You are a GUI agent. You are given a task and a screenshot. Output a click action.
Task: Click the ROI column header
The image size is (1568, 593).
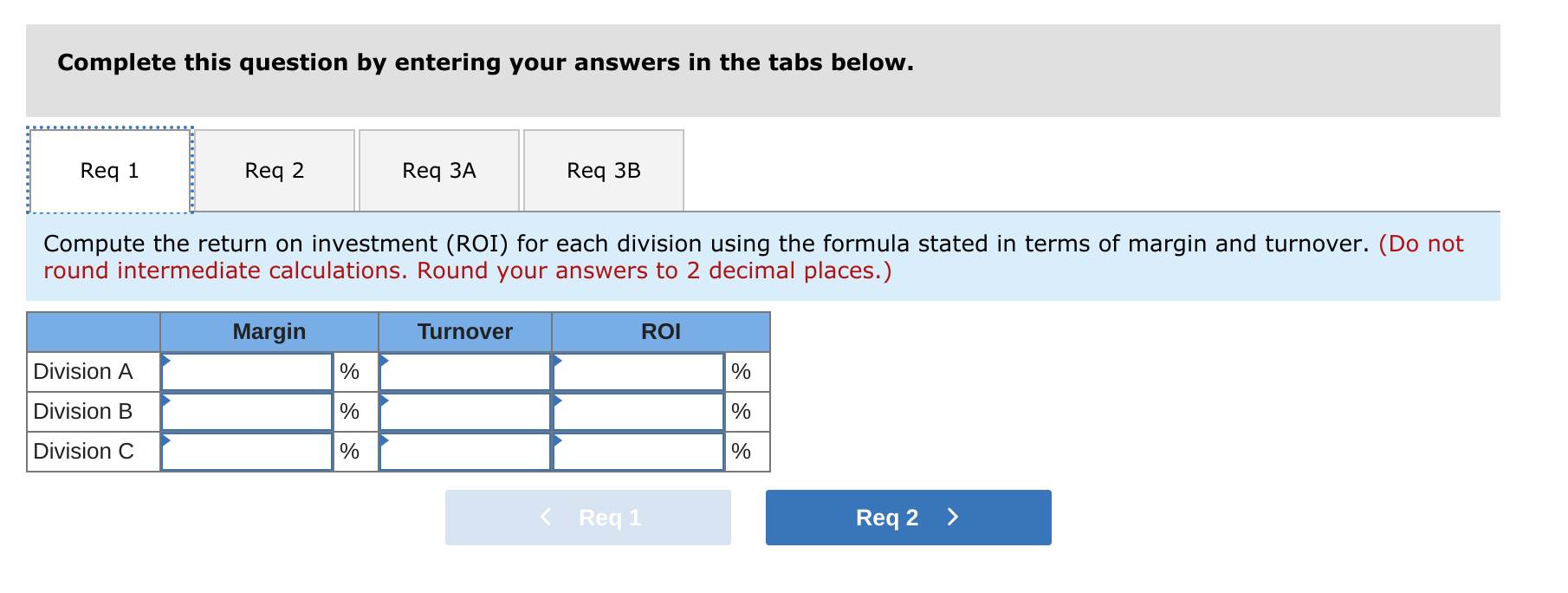click(x=660, y=331)
